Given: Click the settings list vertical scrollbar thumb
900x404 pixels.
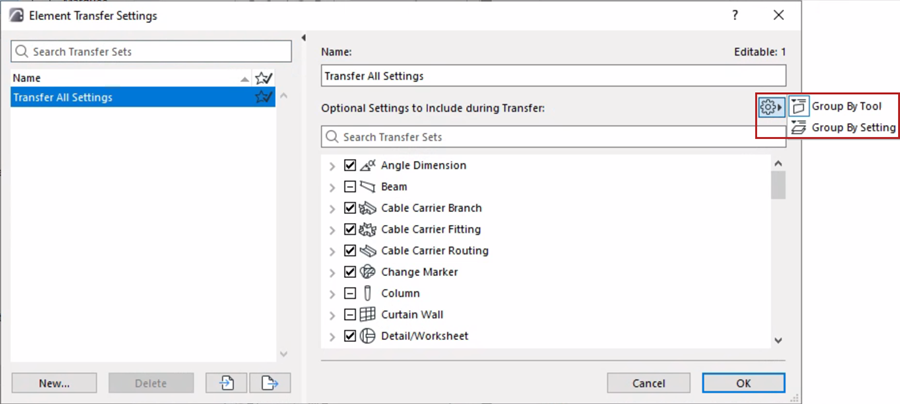Looking at the screenshot, I should [778, 185].
